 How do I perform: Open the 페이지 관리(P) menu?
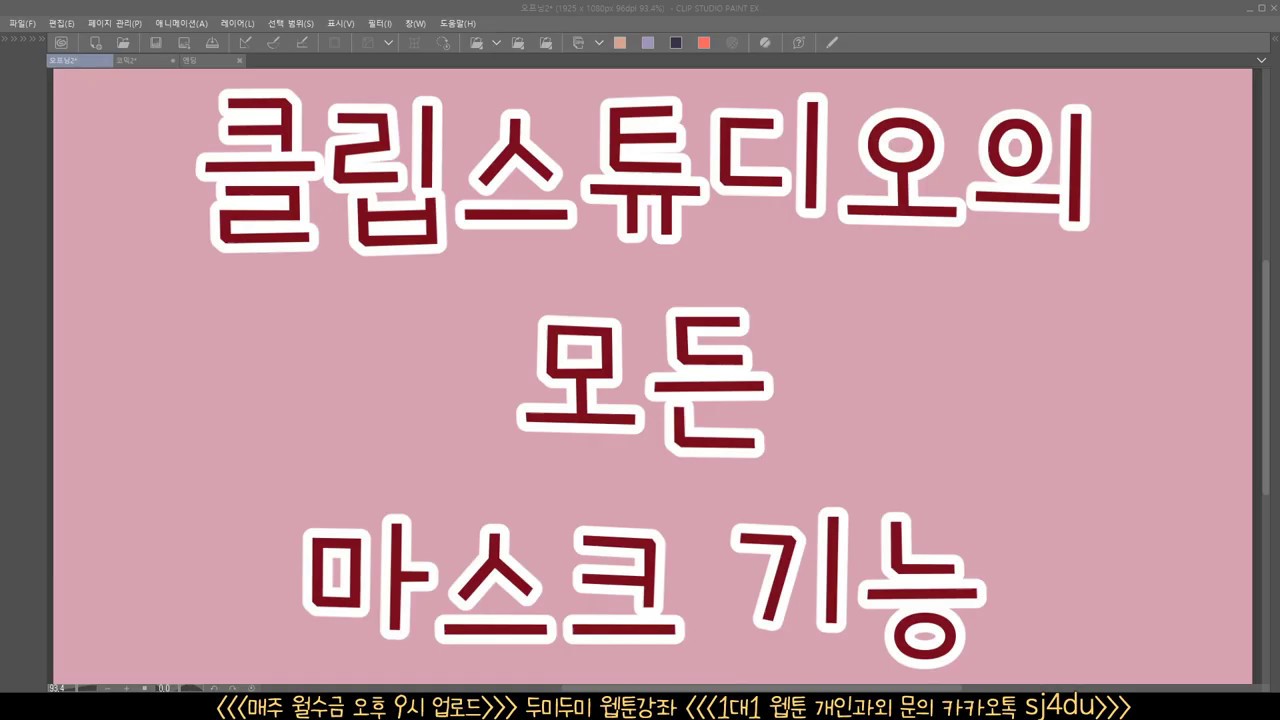click(x=114, y=23)
